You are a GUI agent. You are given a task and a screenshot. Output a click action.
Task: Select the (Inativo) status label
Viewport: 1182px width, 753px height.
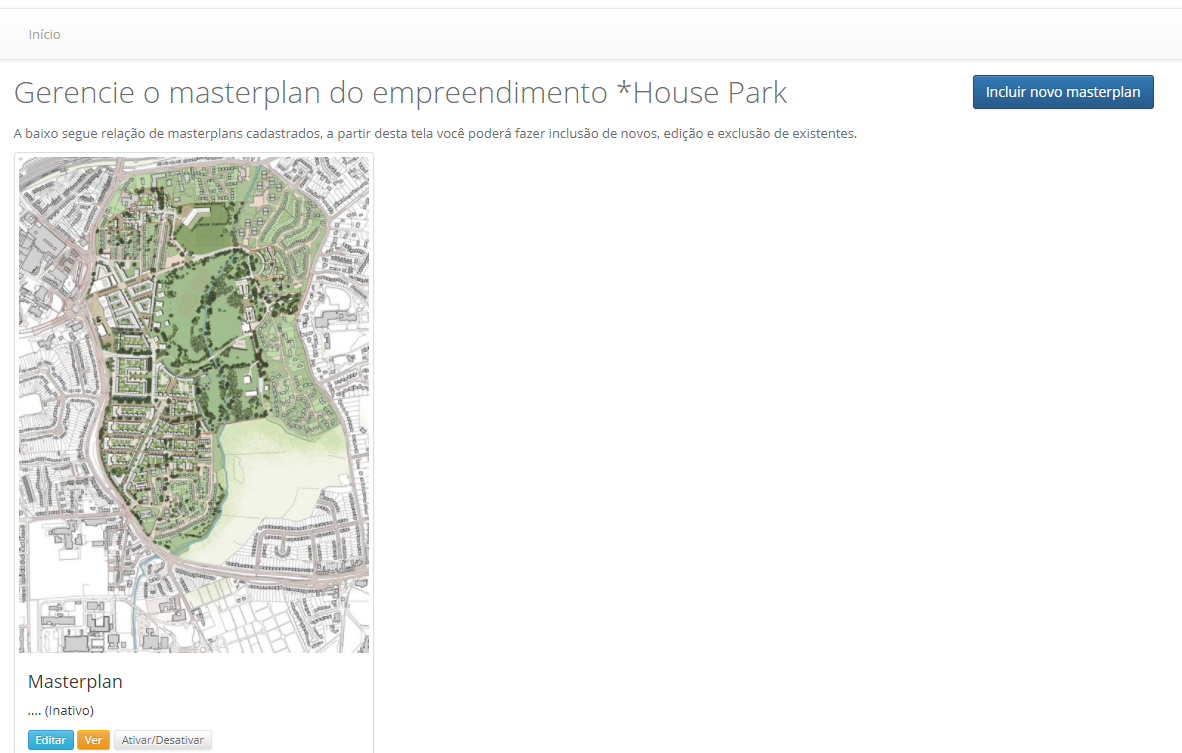[69, 711]
